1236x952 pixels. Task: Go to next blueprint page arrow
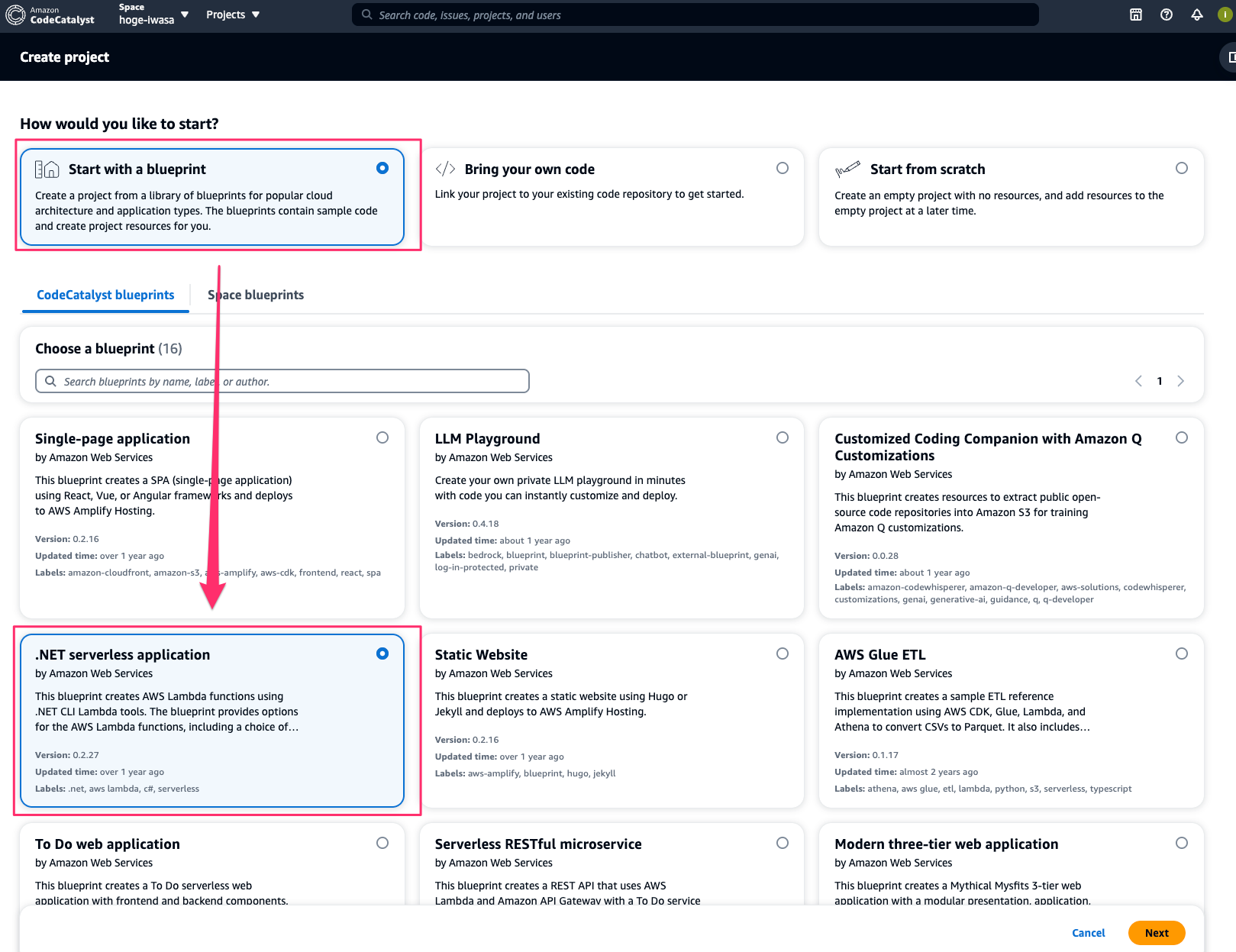click(x=1181, y=381)
